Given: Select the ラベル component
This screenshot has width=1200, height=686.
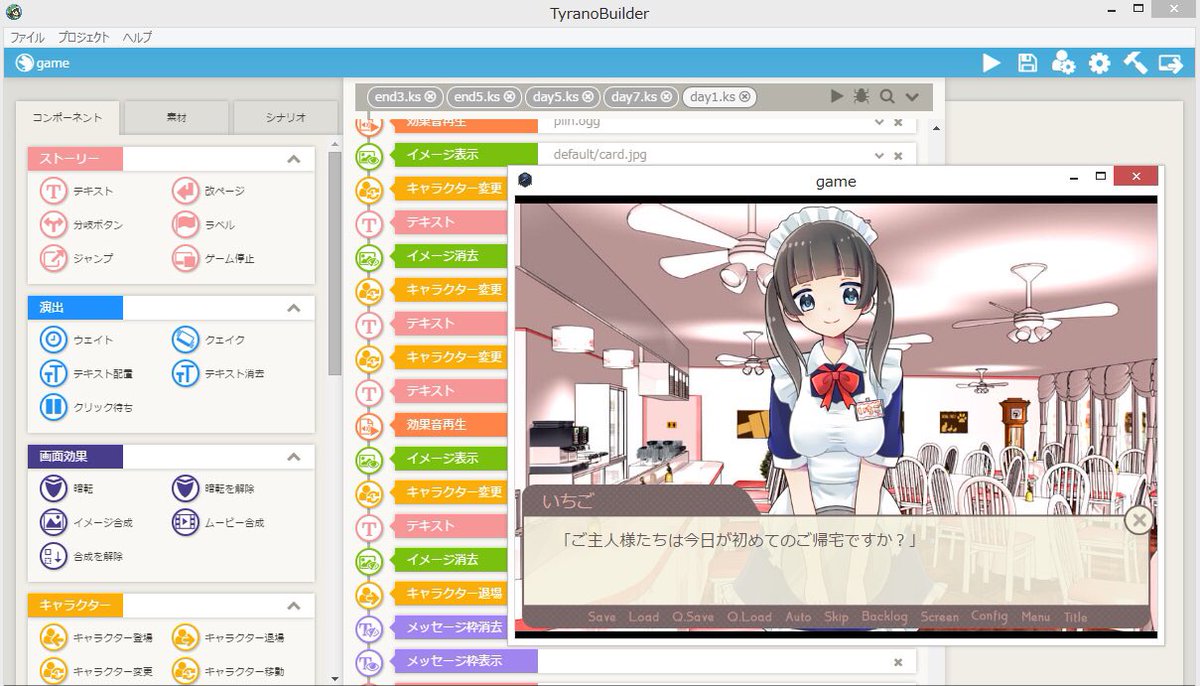Looking at the screenshot, I should point(204,225).
